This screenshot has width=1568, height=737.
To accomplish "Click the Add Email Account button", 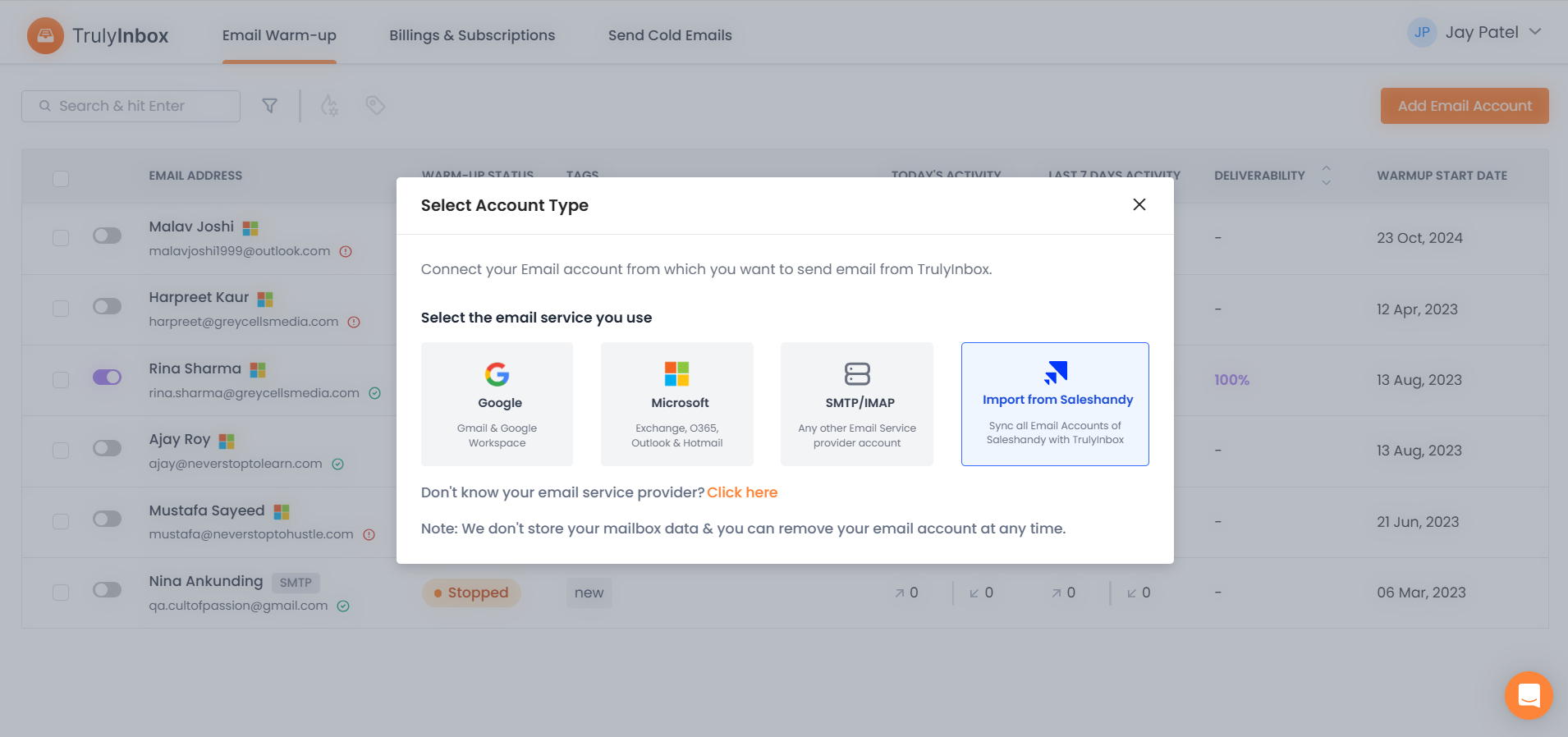I will [x=1465, y=106].
